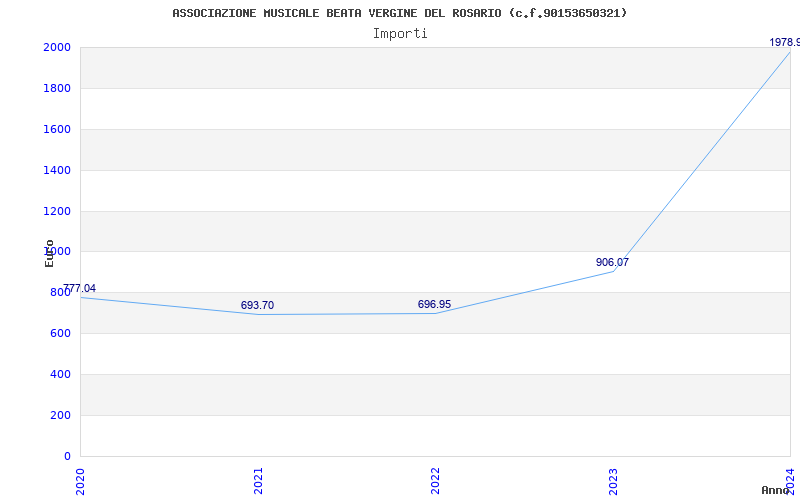The width and height of the screenshot is (800, 500).
Task: Click the 2021 x-axis label
Action: click(258, 481)
